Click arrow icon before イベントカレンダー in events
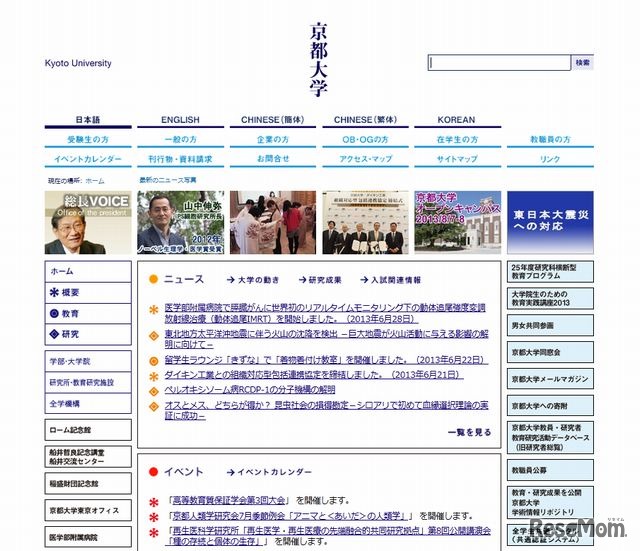Image resolution: width=640 pixels, height=551 pixels. (x=231, y=472)
